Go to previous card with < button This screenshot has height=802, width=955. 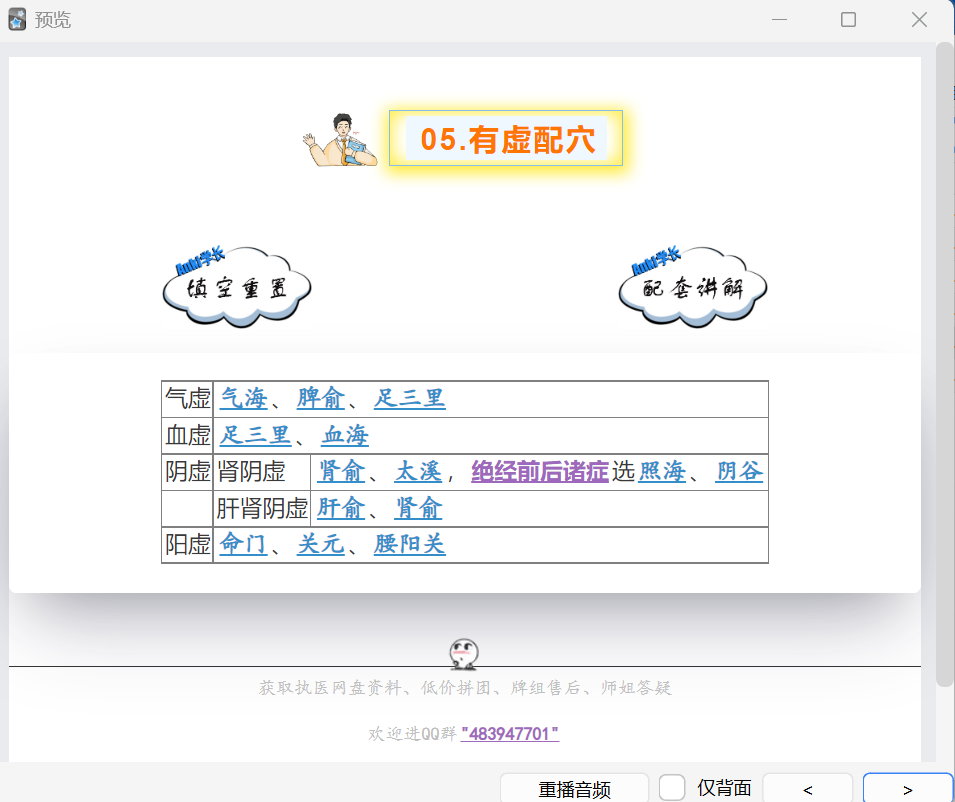point(808,789)
